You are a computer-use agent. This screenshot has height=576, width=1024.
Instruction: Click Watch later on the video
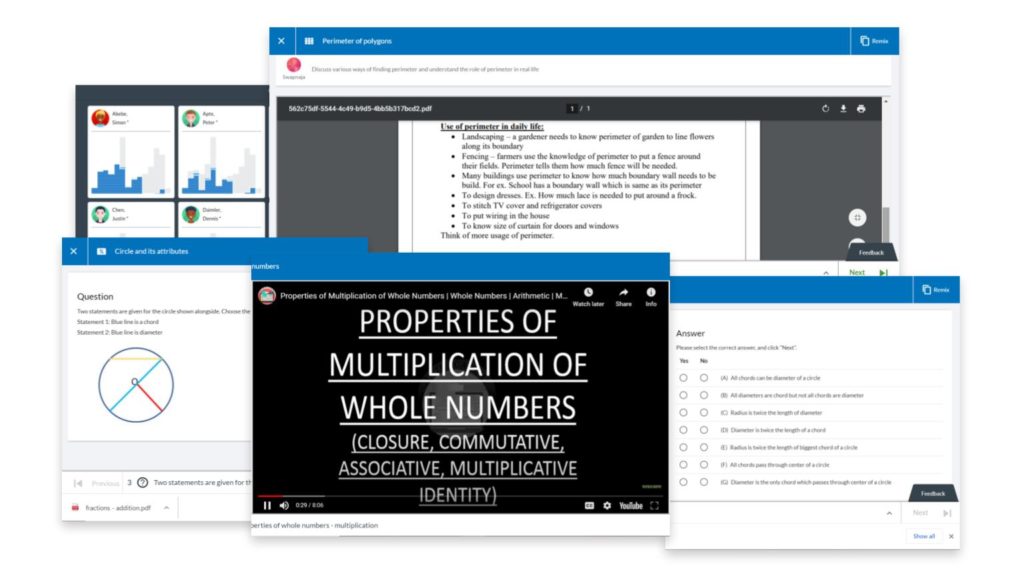(588, 296)
